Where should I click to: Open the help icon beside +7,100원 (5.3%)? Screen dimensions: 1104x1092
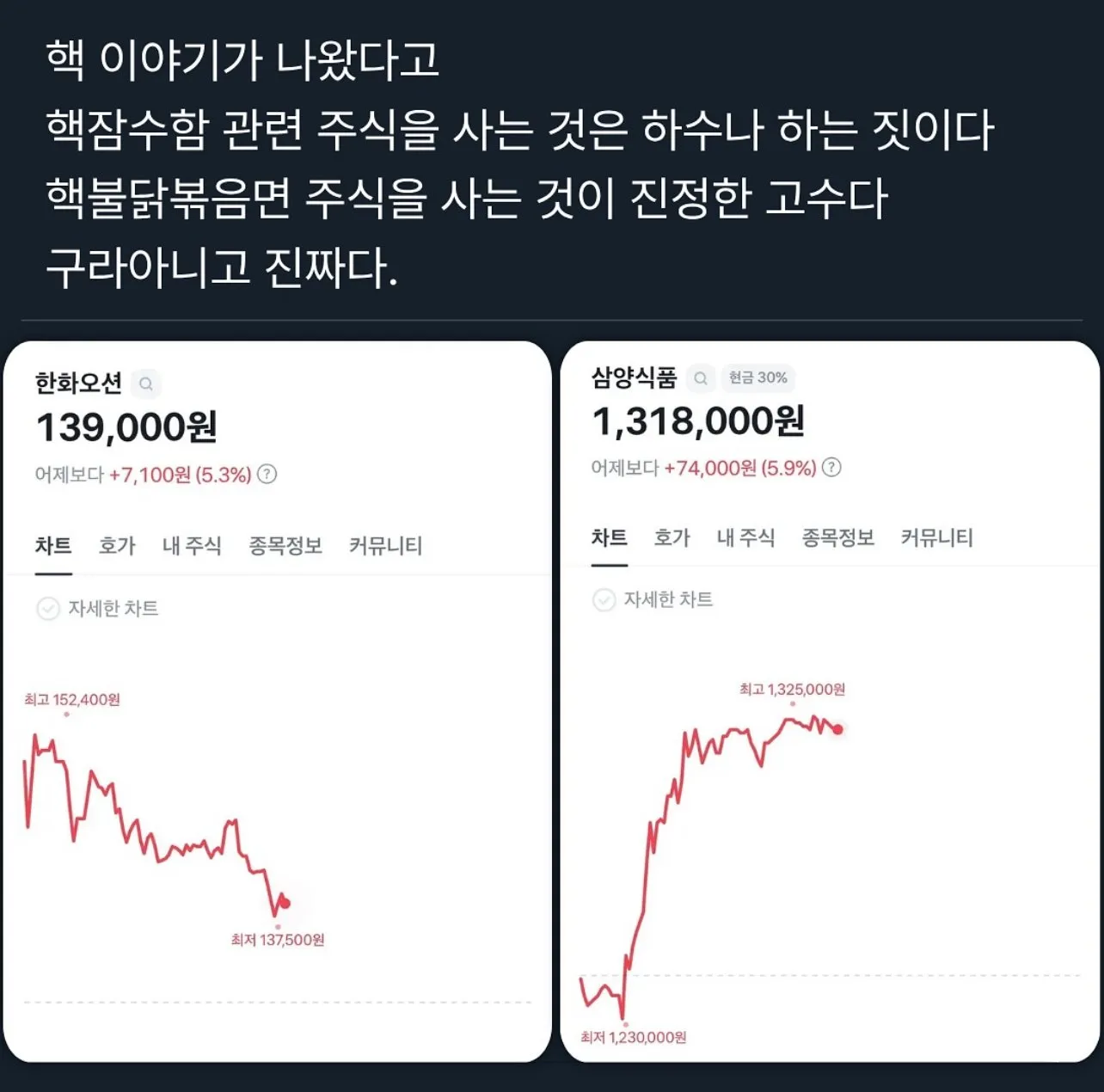pyautogui.click(x=269, y=474)
